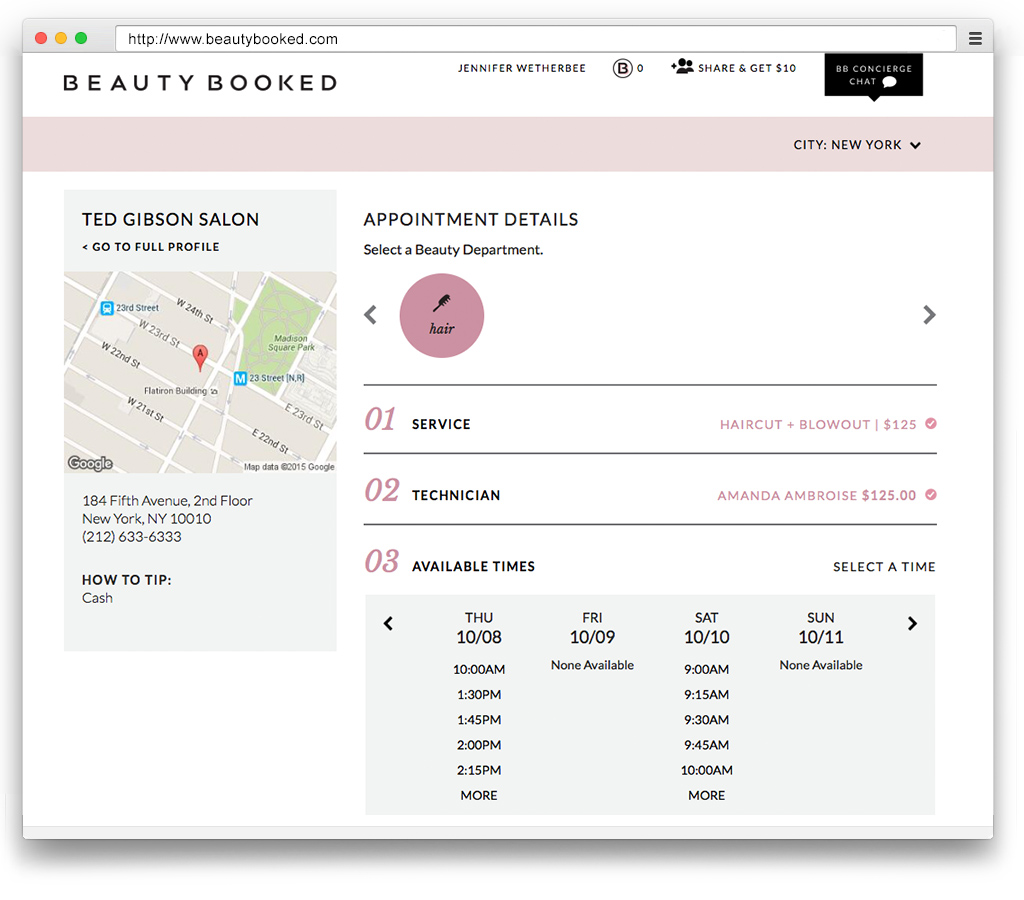
Task: Pick the 9:15AM appointment time
Action: click(x=707, y=695)
